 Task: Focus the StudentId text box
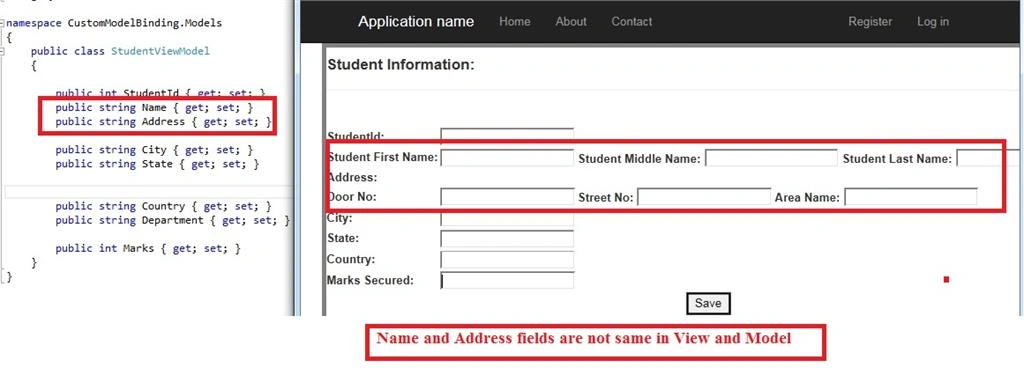point(507,135)
